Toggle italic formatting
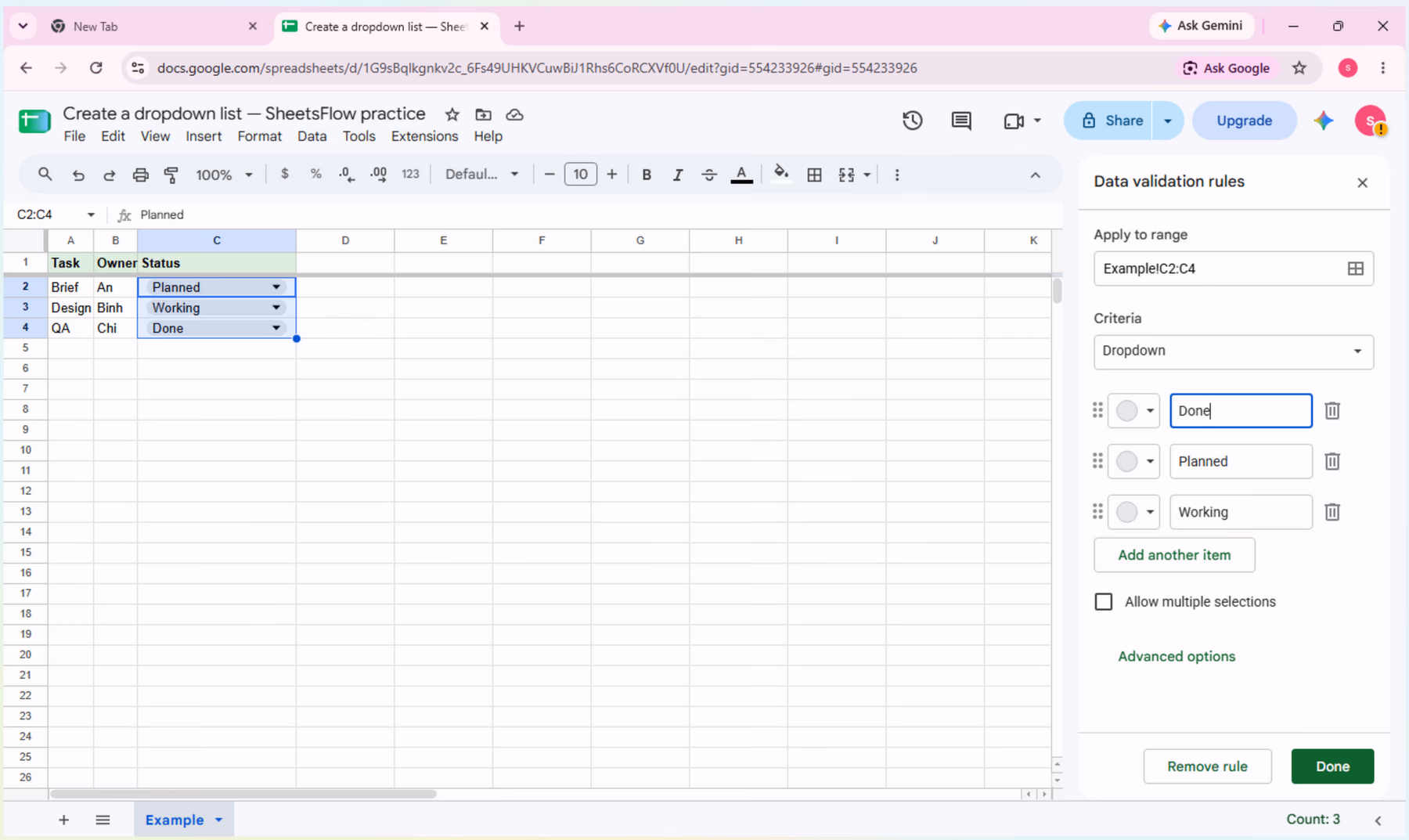Screen dimensions: 1409x840 tap(678, 175)
